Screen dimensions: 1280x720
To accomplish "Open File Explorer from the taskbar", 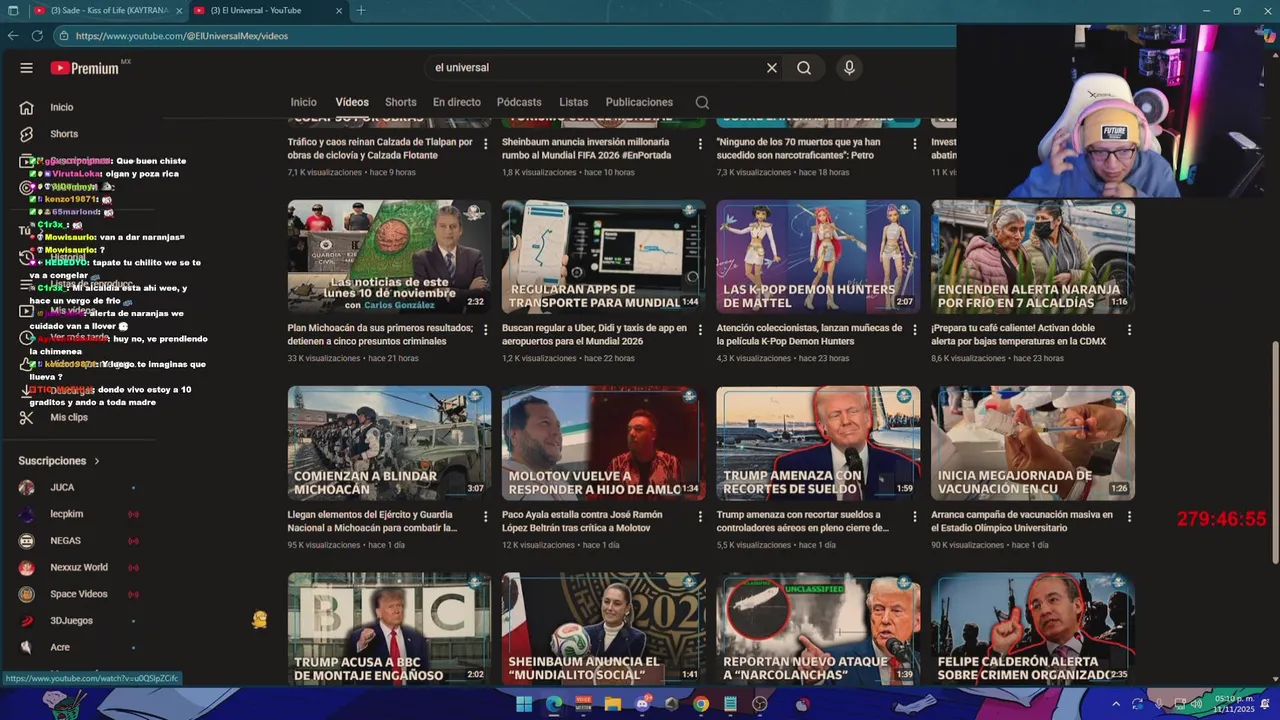I will [x=613, y=704].
